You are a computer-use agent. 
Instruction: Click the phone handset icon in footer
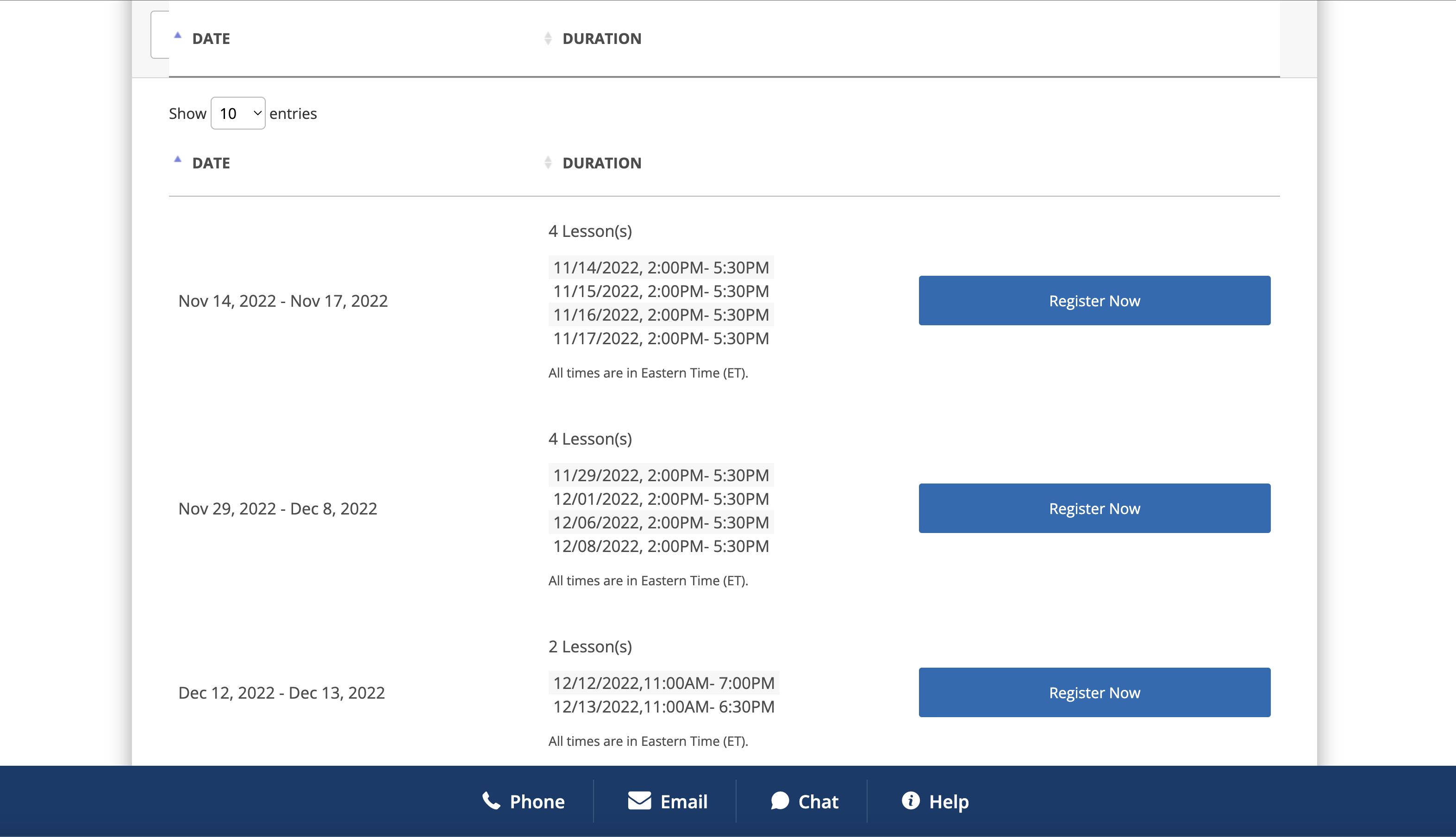click(491, 800)
